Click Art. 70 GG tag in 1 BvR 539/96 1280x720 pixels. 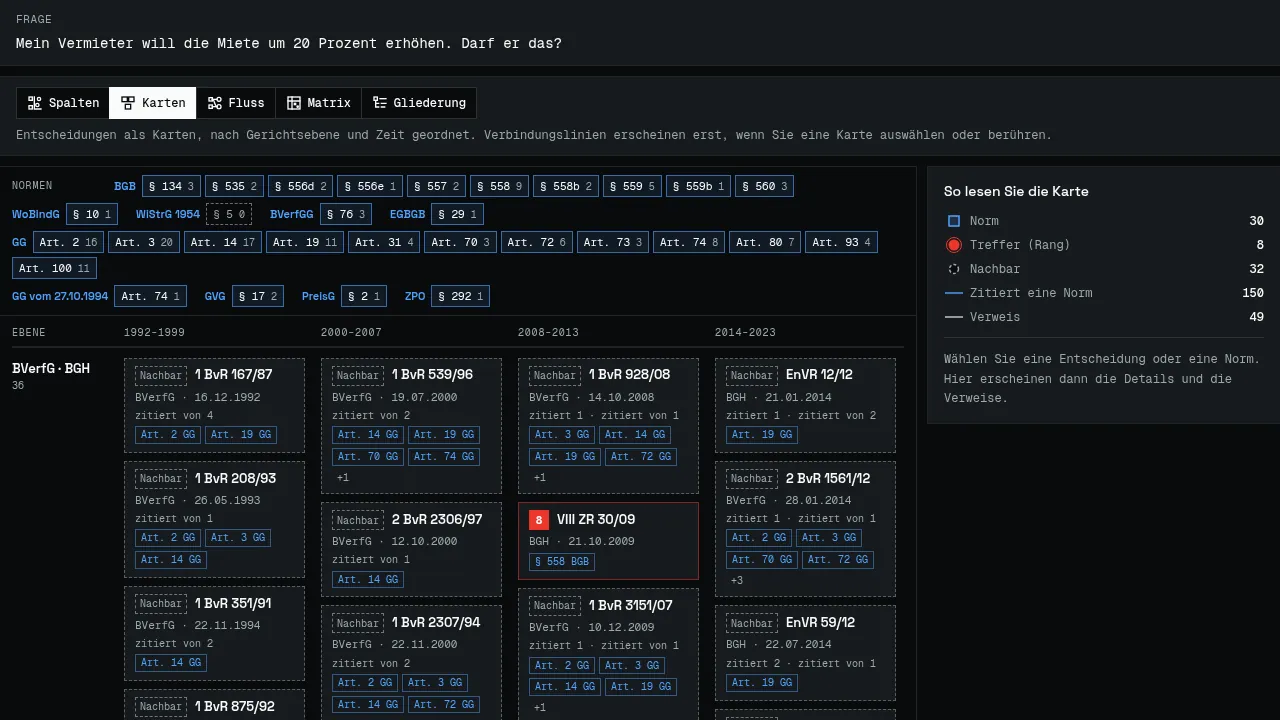click(x=367, y=457)
